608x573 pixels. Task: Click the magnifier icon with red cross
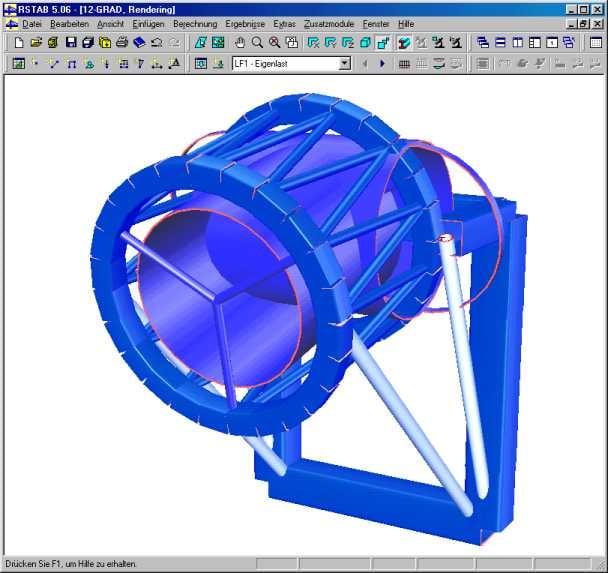pos(275,42)
